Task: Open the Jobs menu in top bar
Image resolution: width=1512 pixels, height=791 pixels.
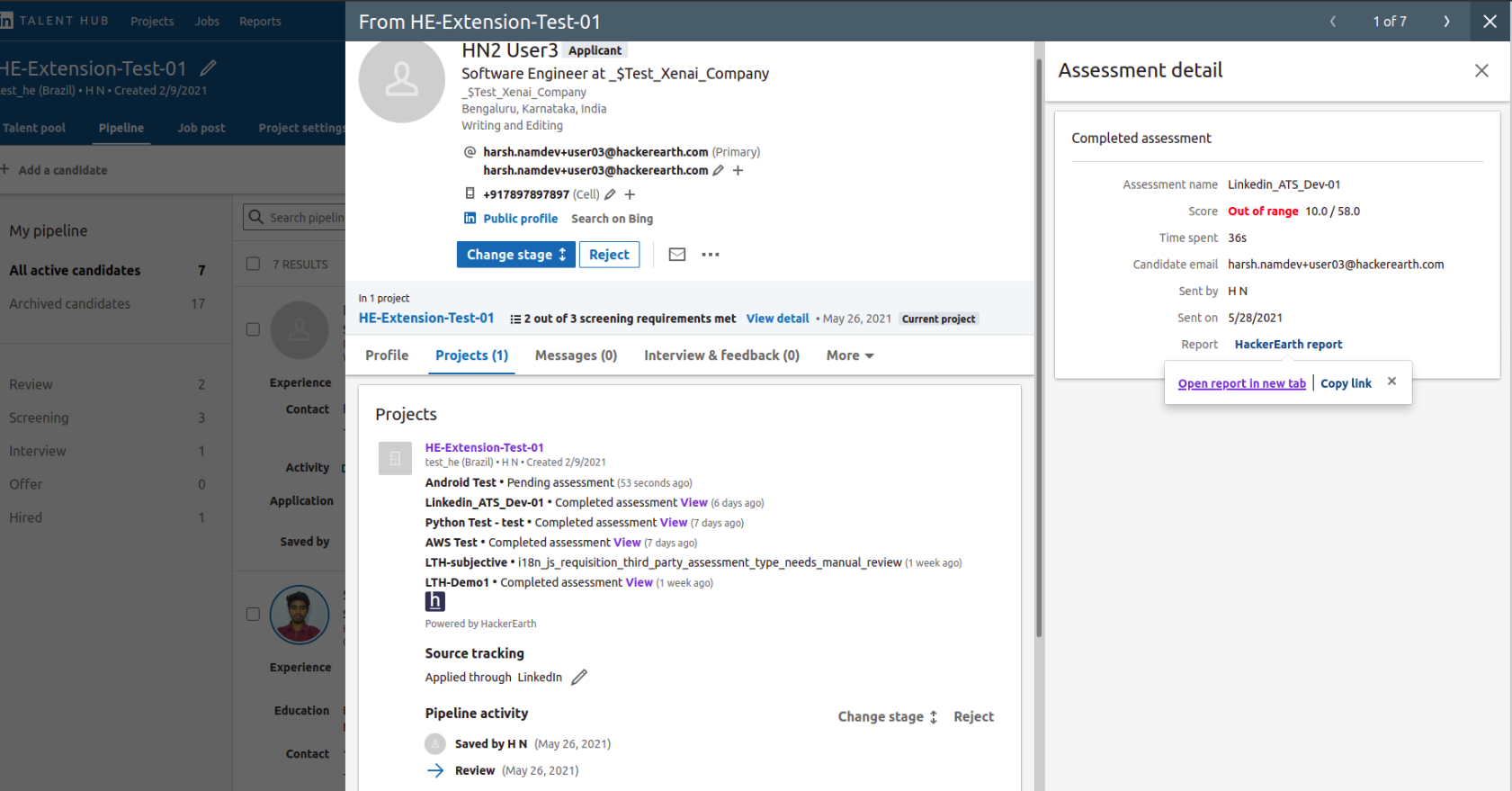Action: pos(207,21)
